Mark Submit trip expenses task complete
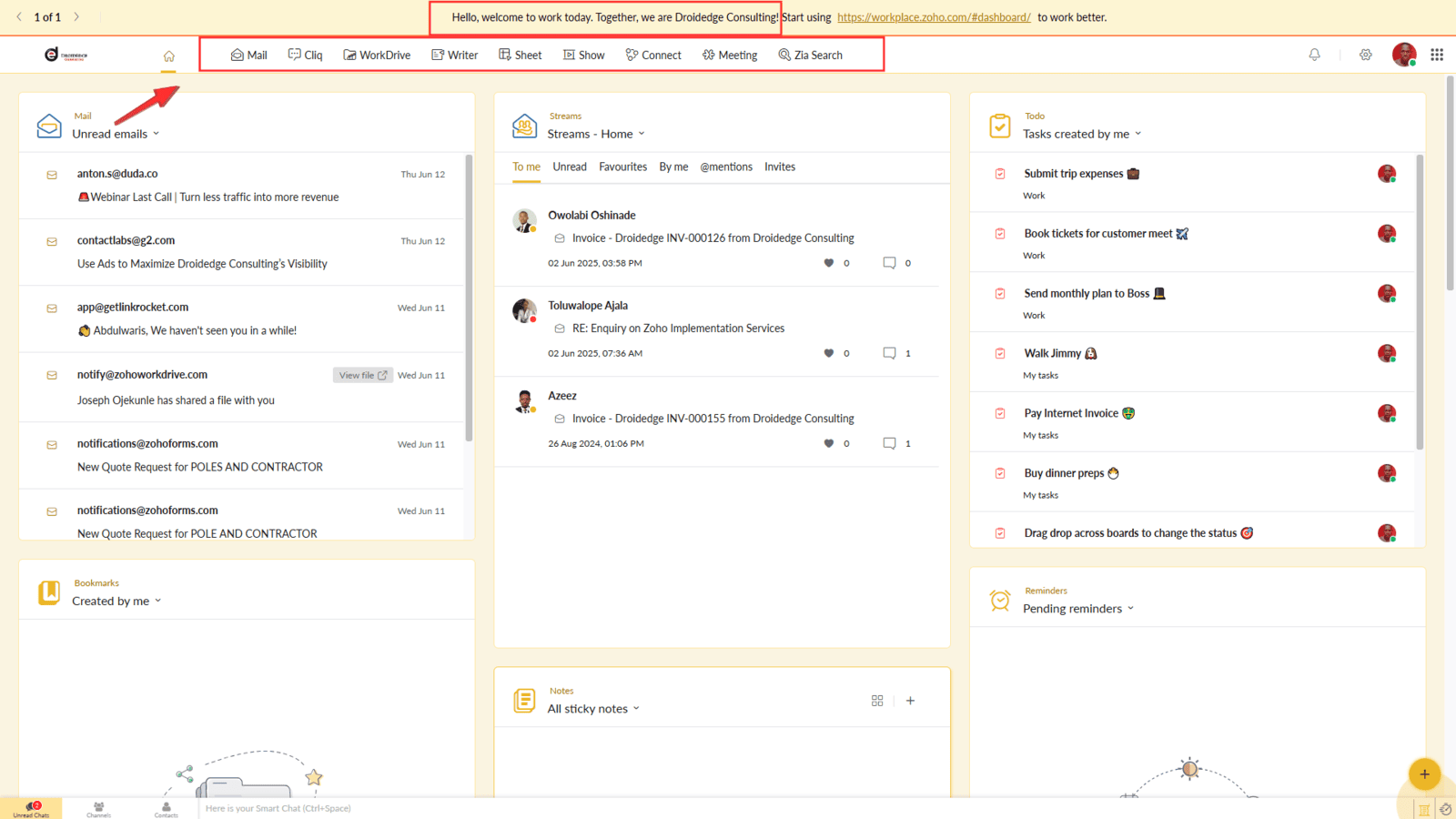This screenshot has height=819, width=1456. pyautogui.click(x=1000, y=174)
